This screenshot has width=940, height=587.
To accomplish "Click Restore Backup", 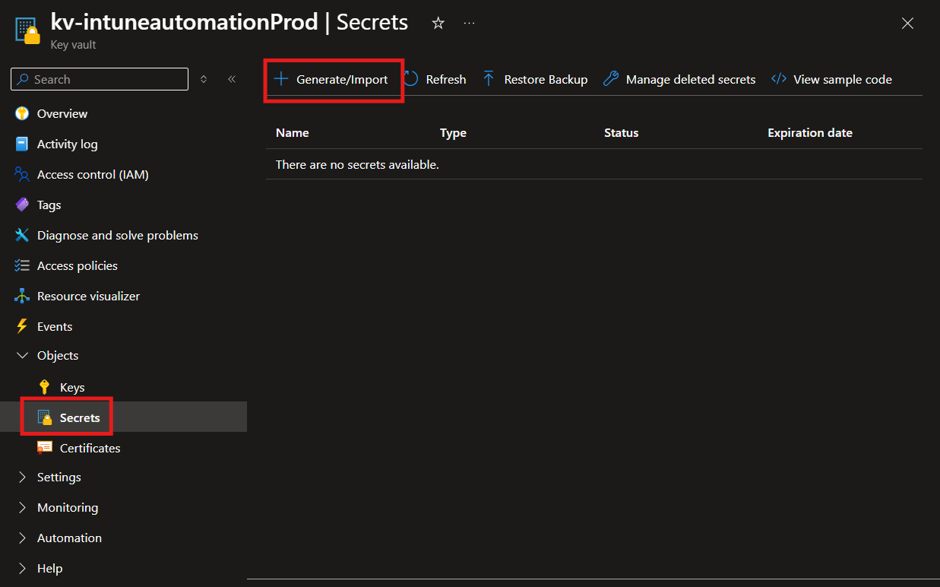I will click(535, 79).
